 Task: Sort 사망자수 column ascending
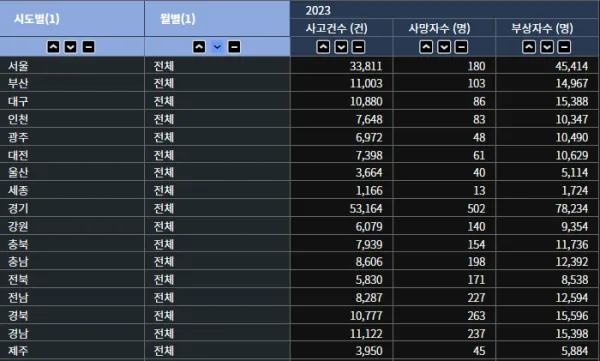coord(426,47)
